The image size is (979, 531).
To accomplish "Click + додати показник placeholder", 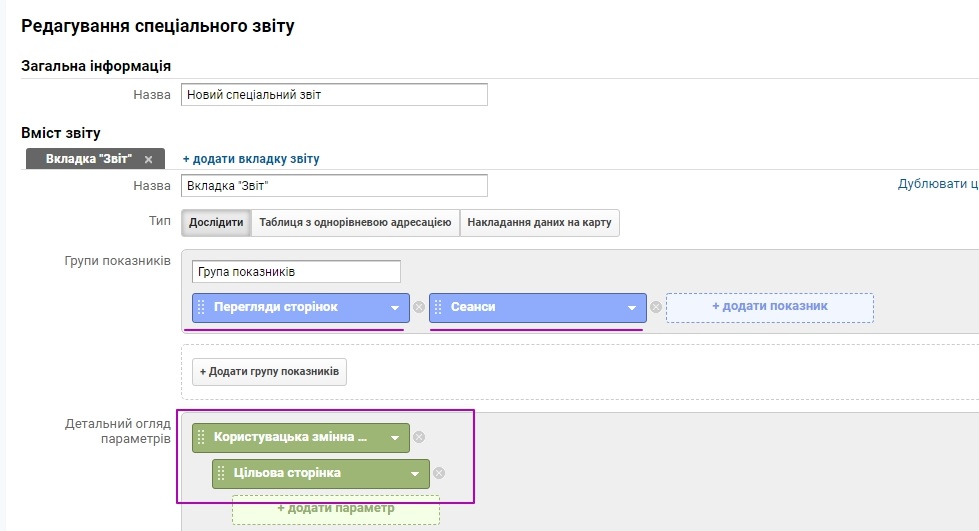I will [x=769, y=306].
